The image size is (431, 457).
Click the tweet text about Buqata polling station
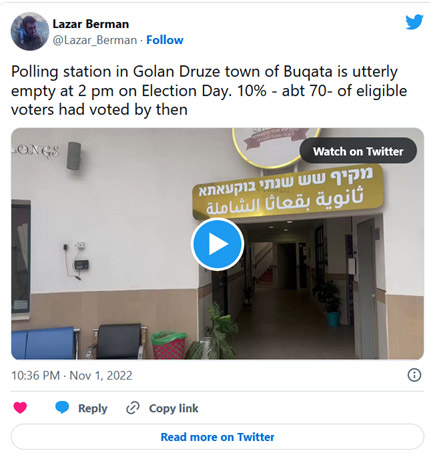click(209, 90)
